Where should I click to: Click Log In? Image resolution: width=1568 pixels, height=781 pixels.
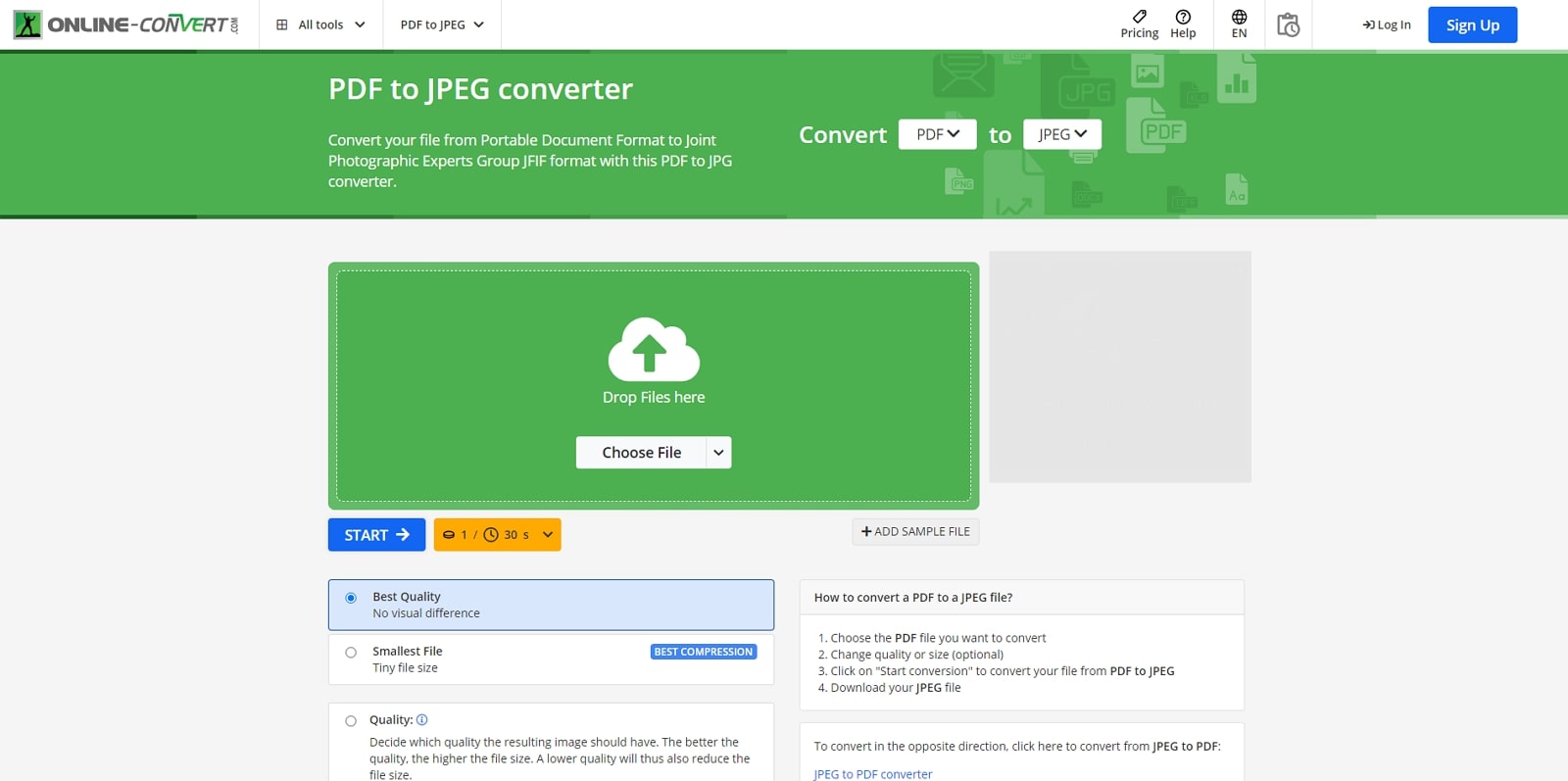coord(1387,24)
